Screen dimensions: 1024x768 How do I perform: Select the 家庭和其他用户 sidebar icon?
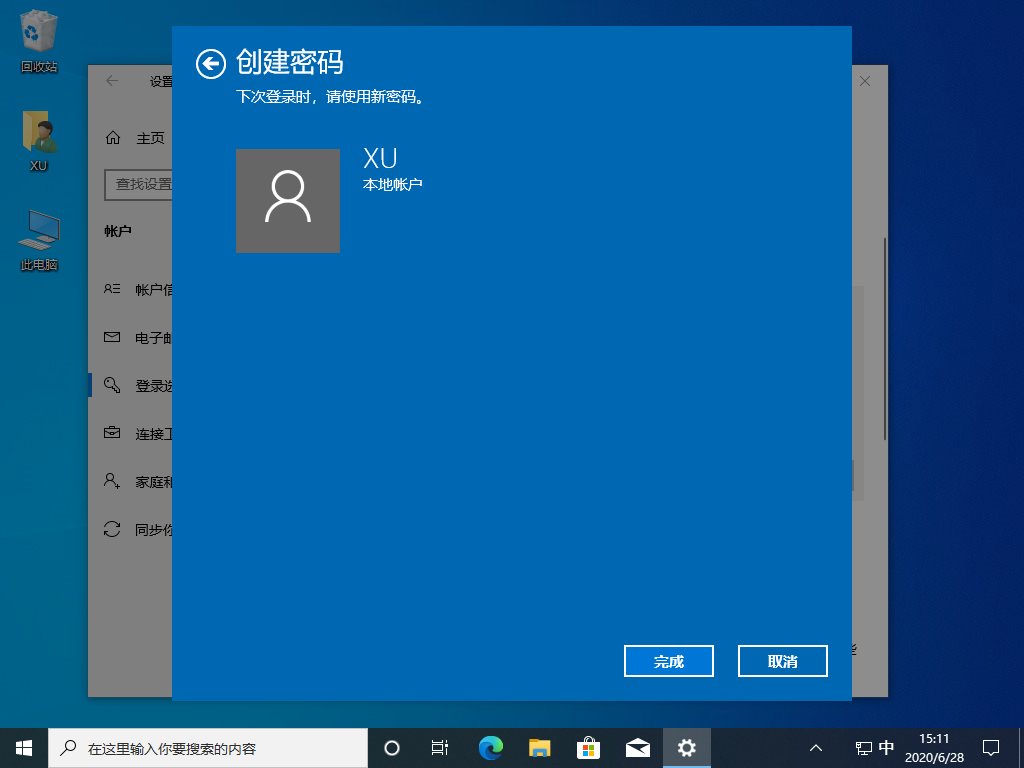click(112, 481)
